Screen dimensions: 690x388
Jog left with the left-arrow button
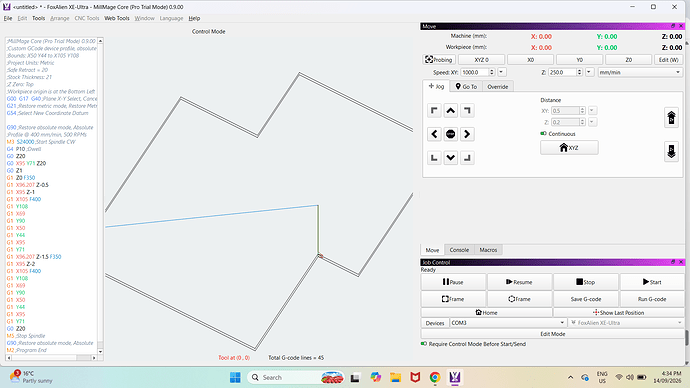(434, 134)
